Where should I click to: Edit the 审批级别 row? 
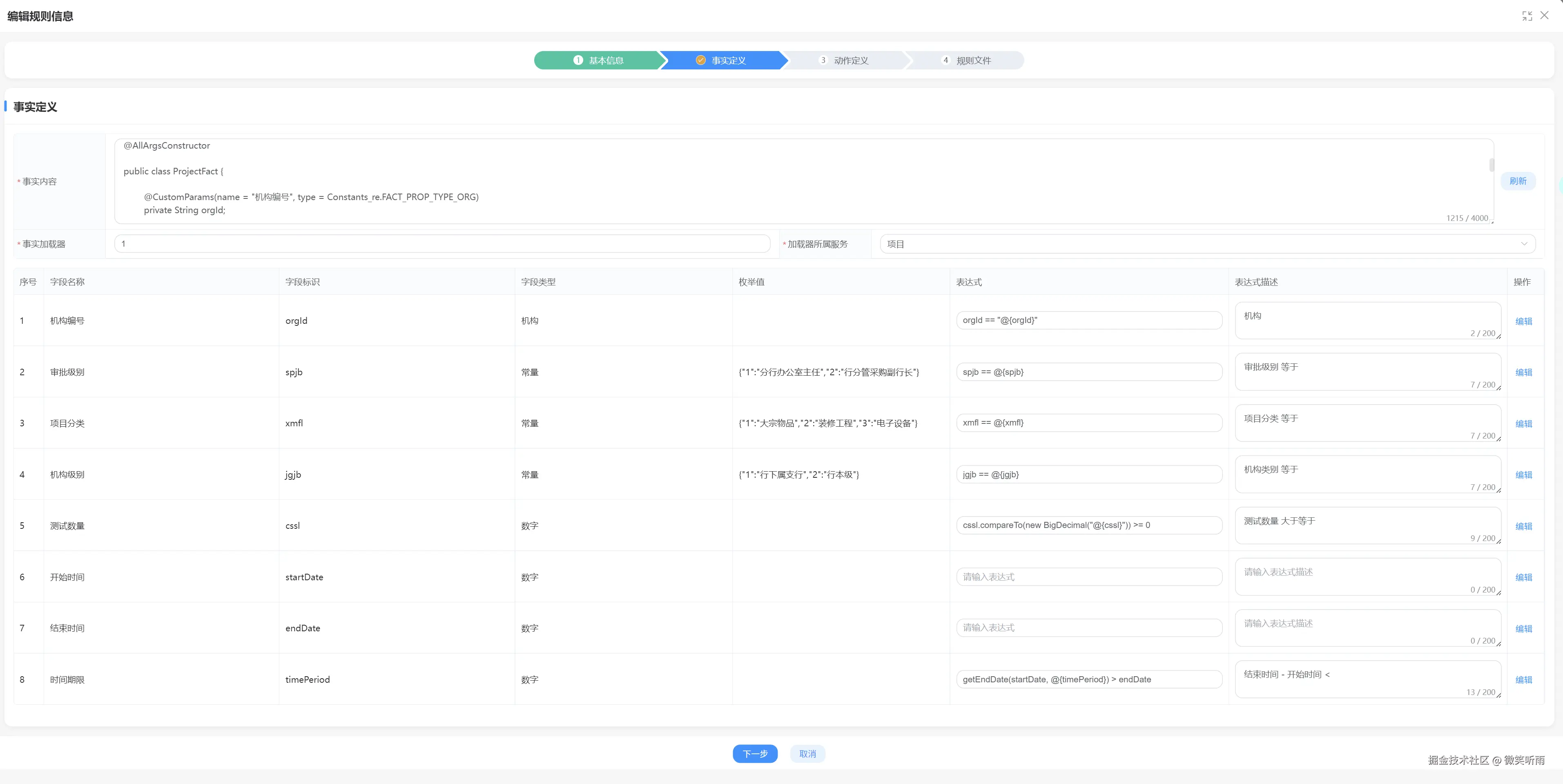pos(1523,372)
